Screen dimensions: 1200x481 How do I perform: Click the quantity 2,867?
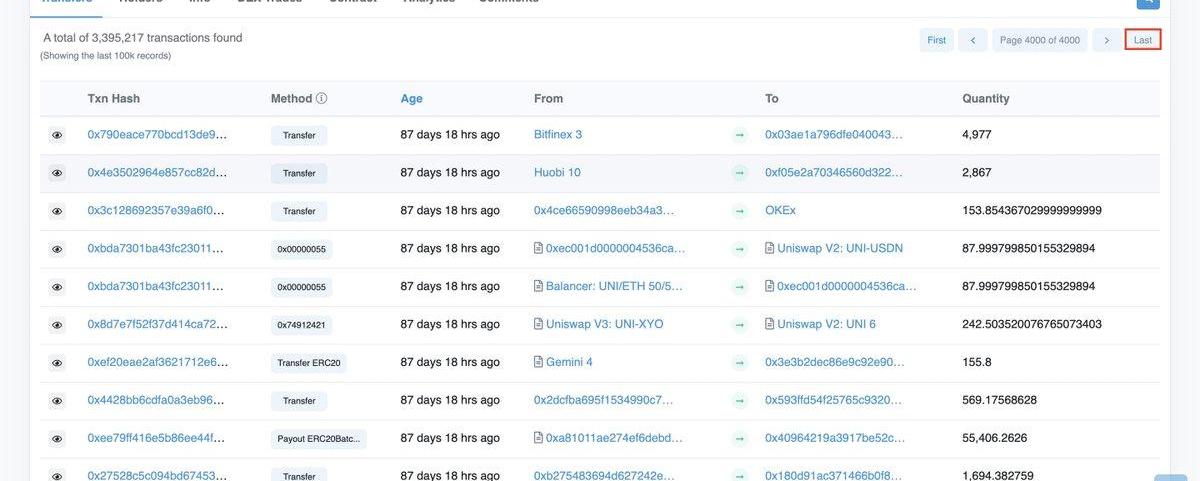point(977,172)
